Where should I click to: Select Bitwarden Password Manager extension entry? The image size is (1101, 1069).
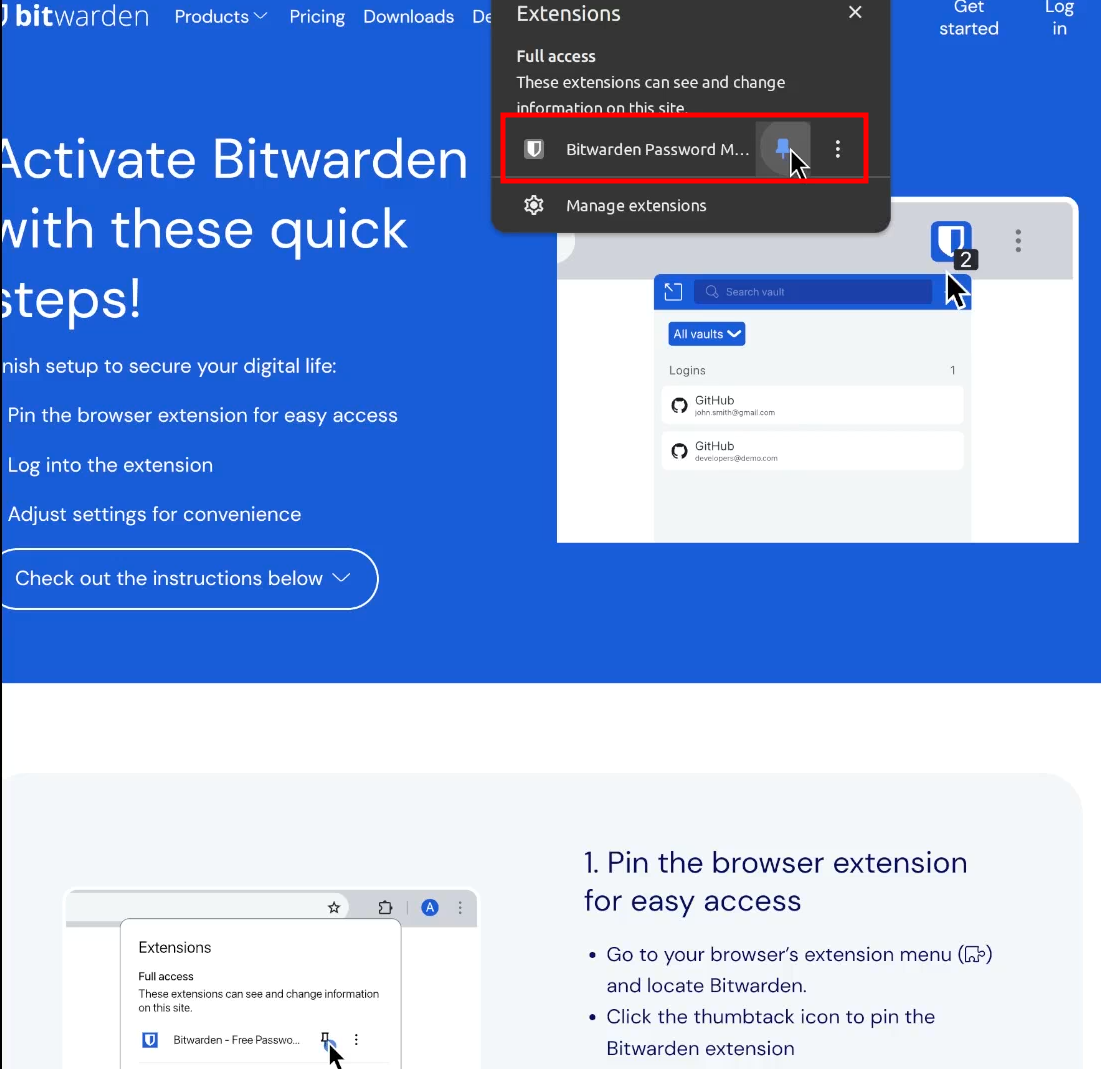click(657, 150)
